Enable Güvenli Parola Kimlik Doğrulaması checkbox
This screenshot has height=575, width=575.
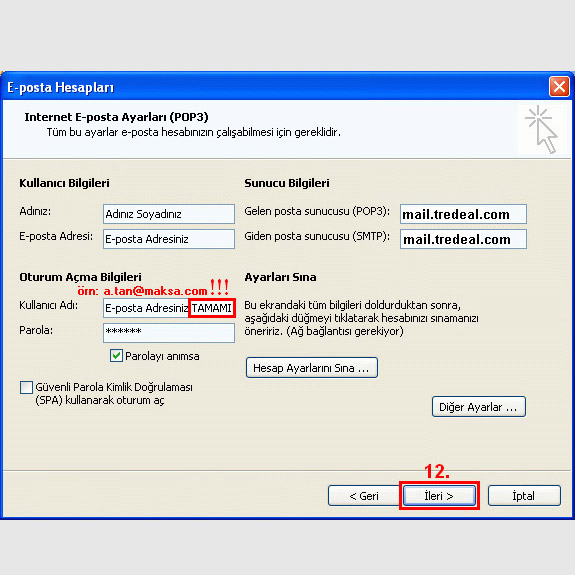26,387
